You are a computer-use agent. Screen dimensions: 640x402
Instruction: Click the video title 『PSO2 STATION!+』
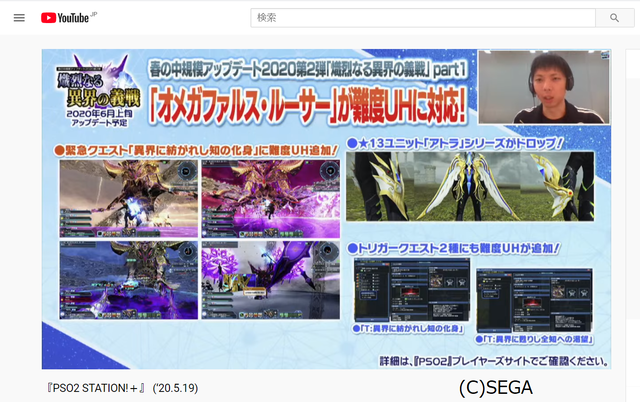(x=96, y=388)
